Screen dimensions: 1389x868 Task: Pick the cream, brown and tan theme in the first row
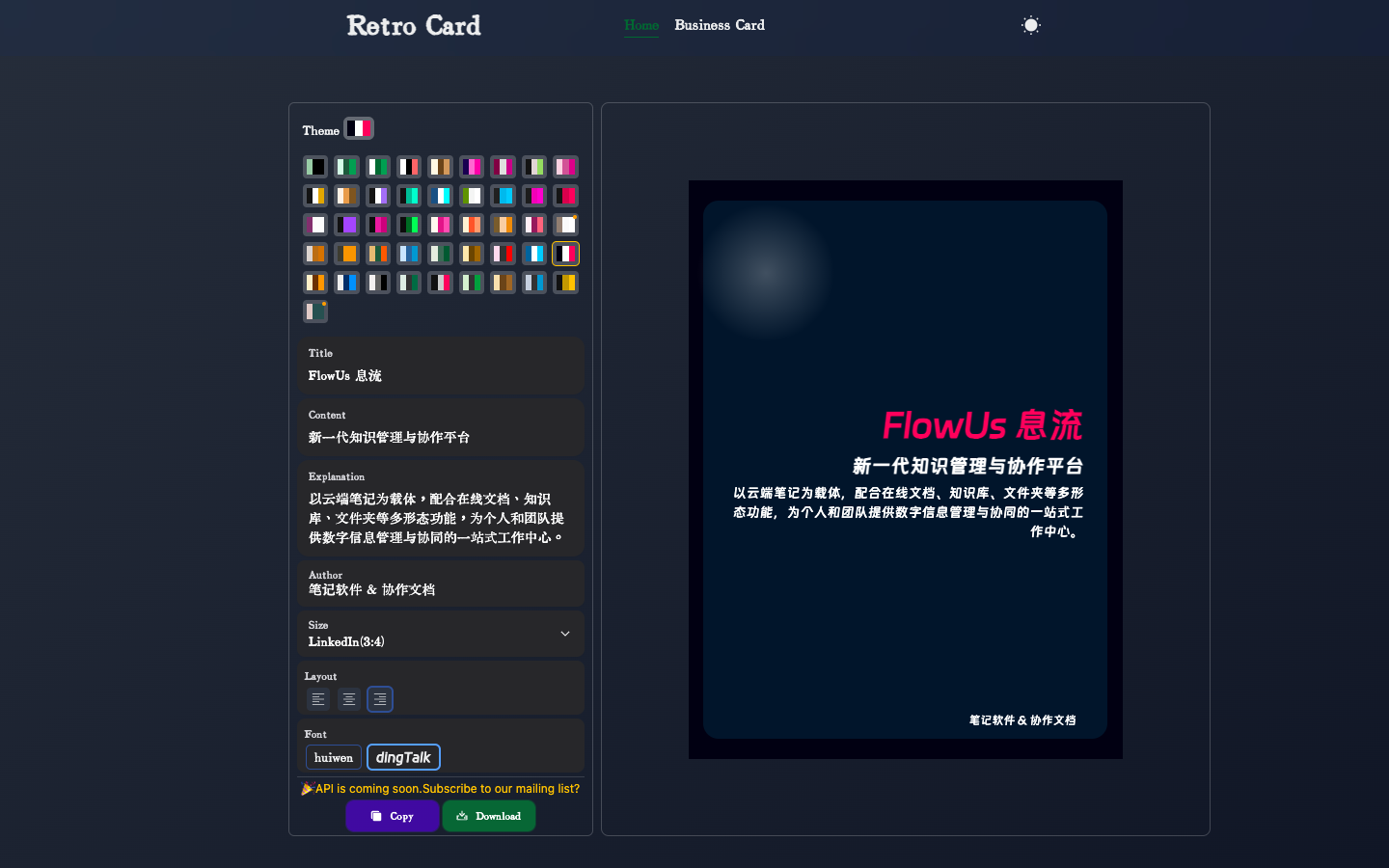click(x=440, y=167)
